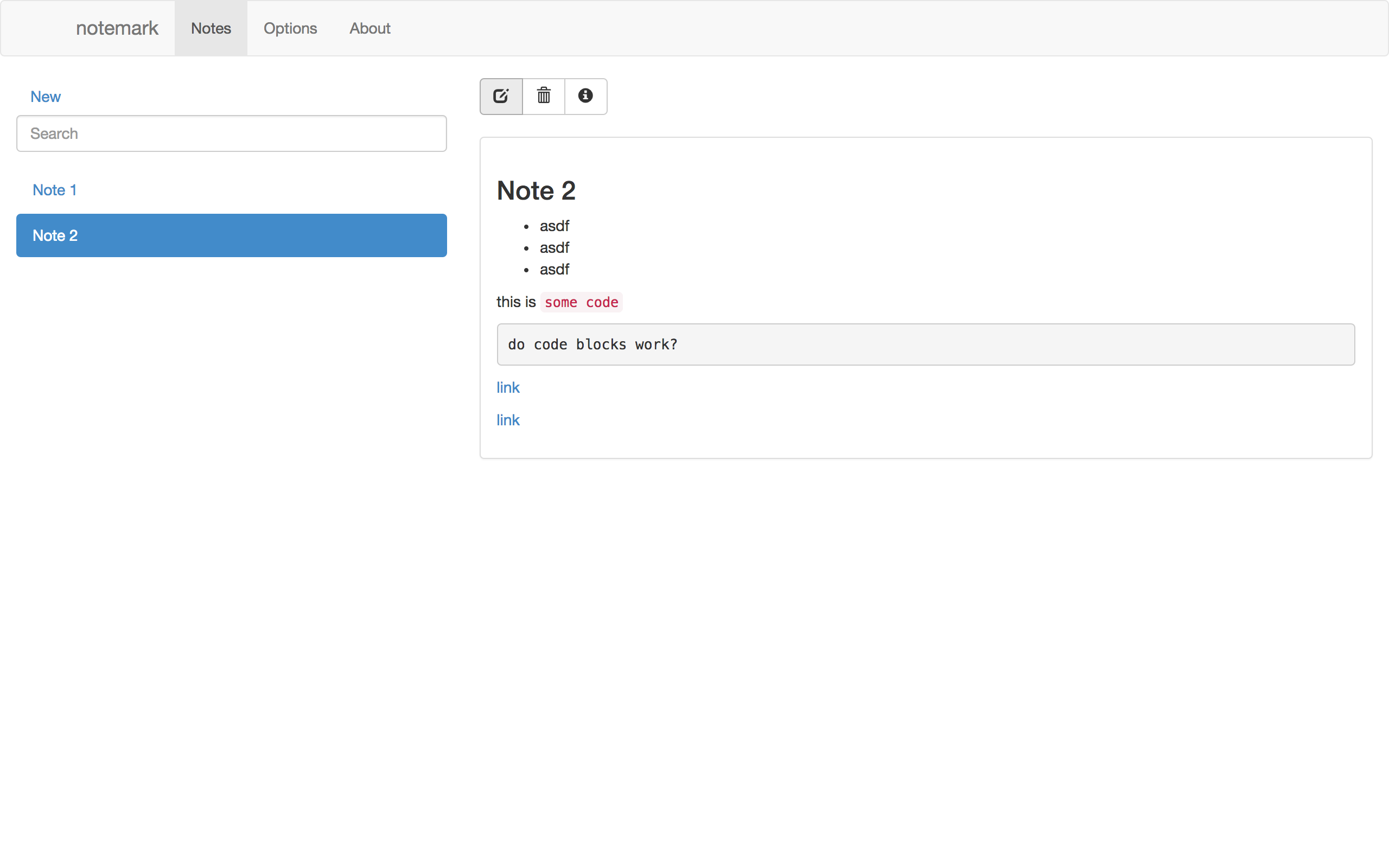Focus the Search input field

(231, 133)
